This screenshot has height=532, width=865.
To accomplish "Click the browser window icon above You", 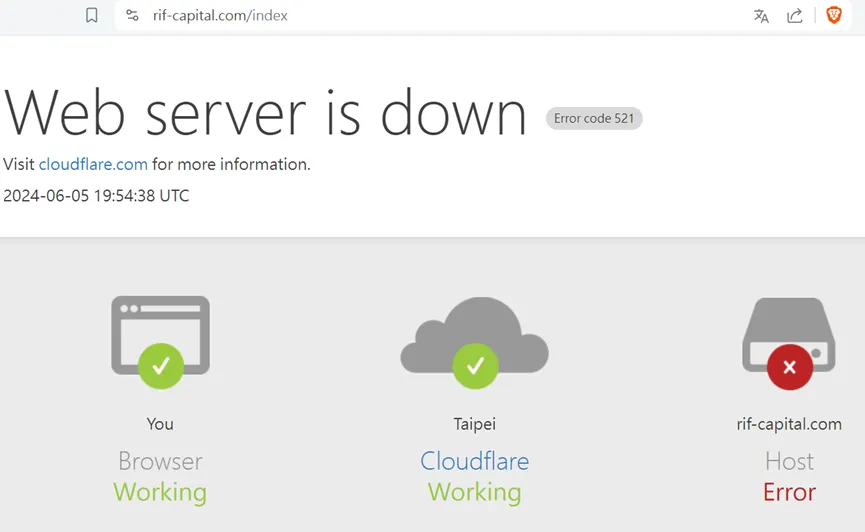I will point(161,342).
